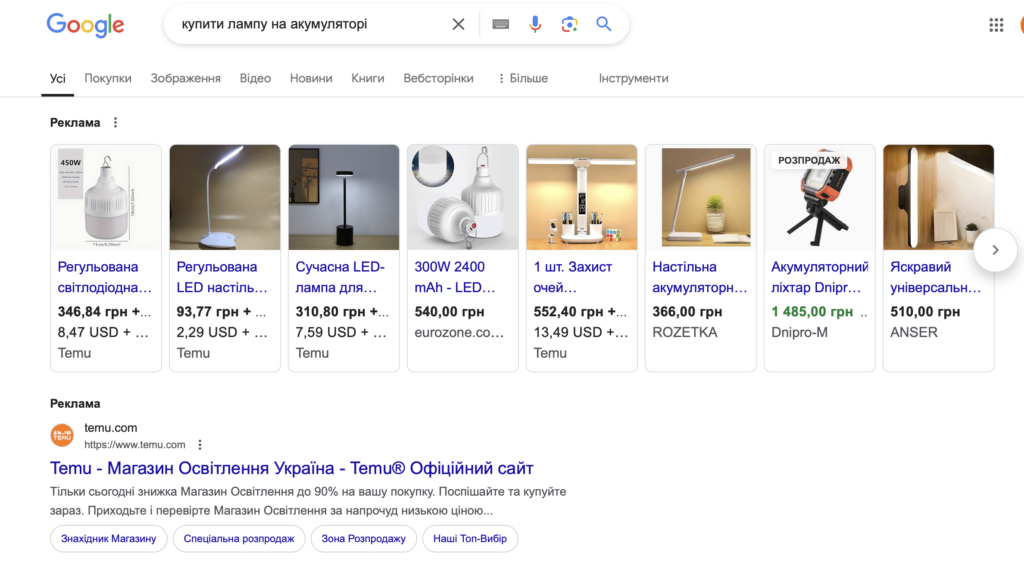Open 'Сучасна LED-лампа для…' product link

tap(340, 277)
